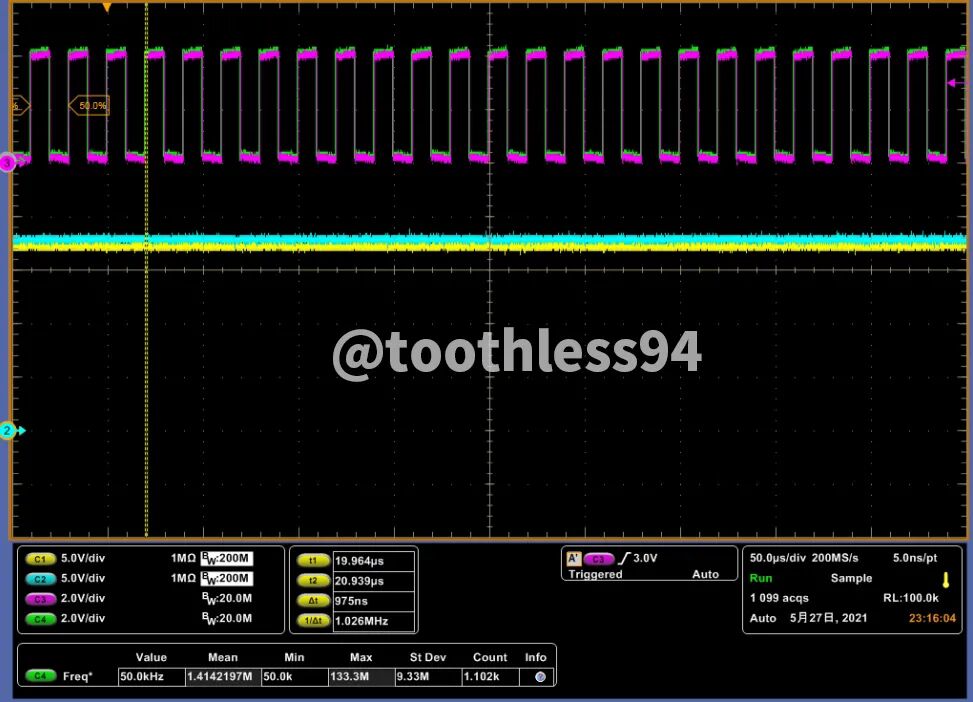Click the 1/Δt cursor badge
This screenshot has height=702, width=973.
point(313,620)
